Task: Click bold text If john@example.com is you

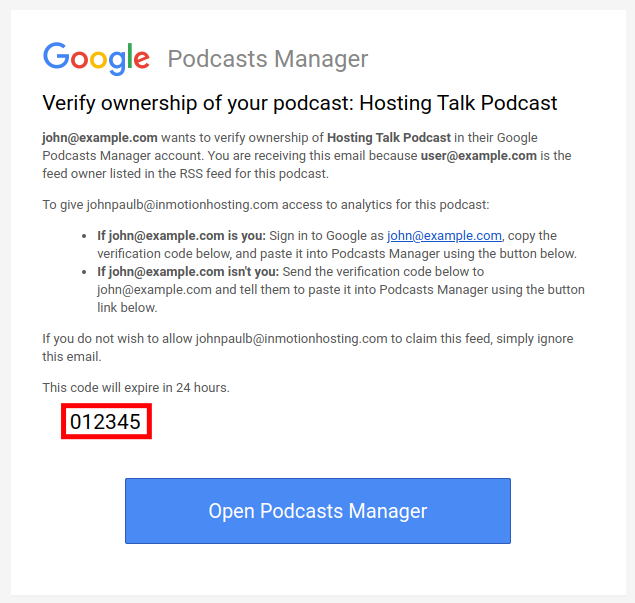Action: tap(181, 236)
